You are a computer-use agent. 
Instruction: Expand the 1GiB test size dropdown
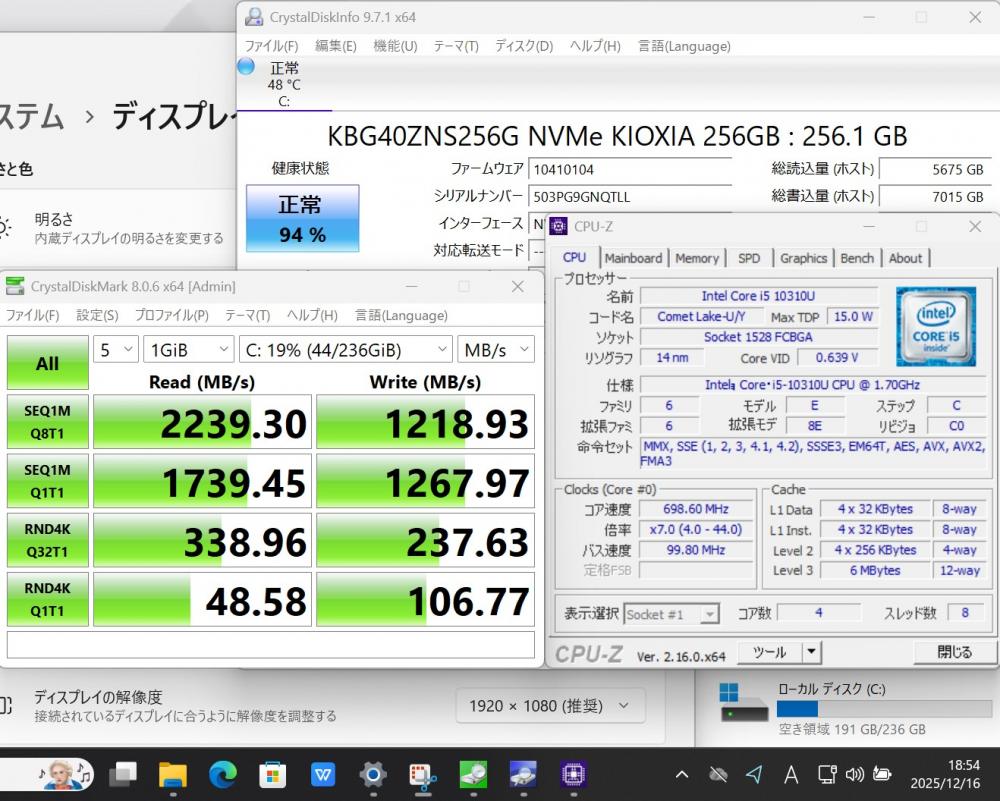point(187,350)
